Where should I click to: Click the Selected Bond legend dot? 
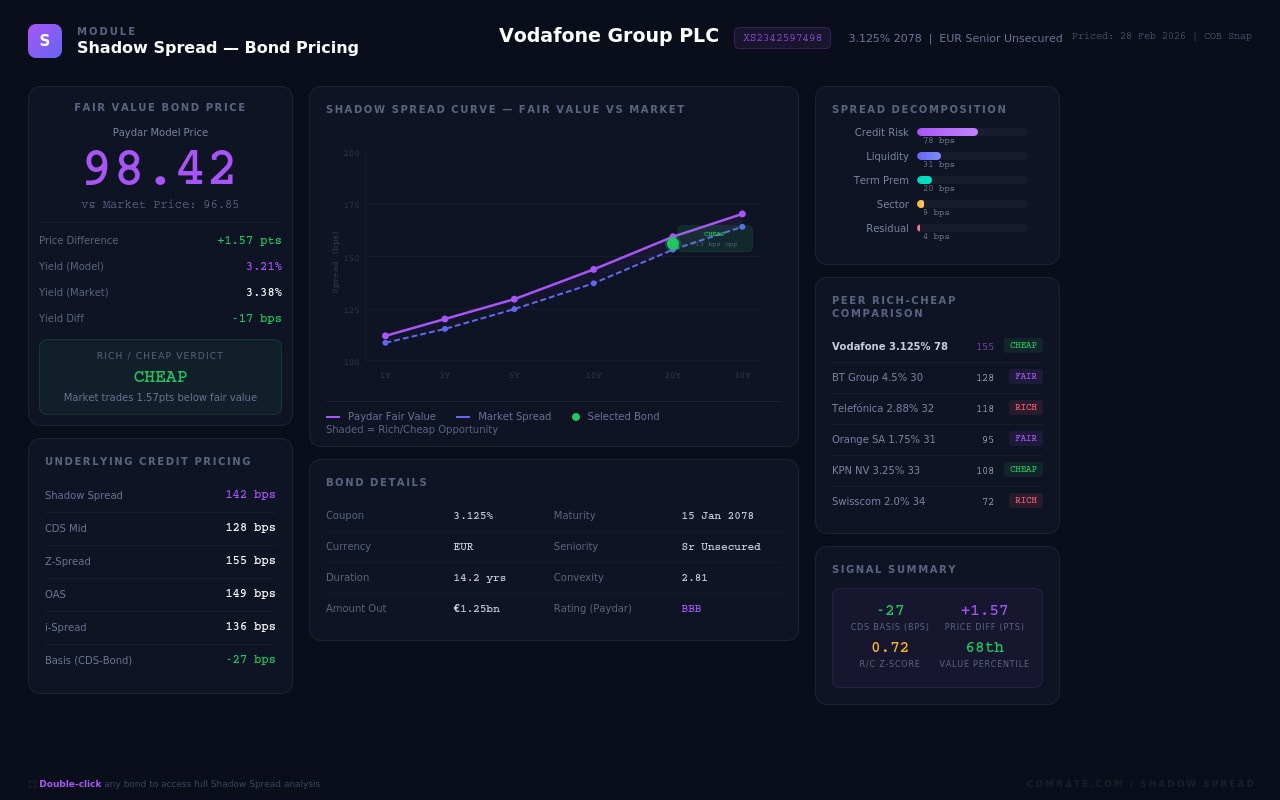576,417
